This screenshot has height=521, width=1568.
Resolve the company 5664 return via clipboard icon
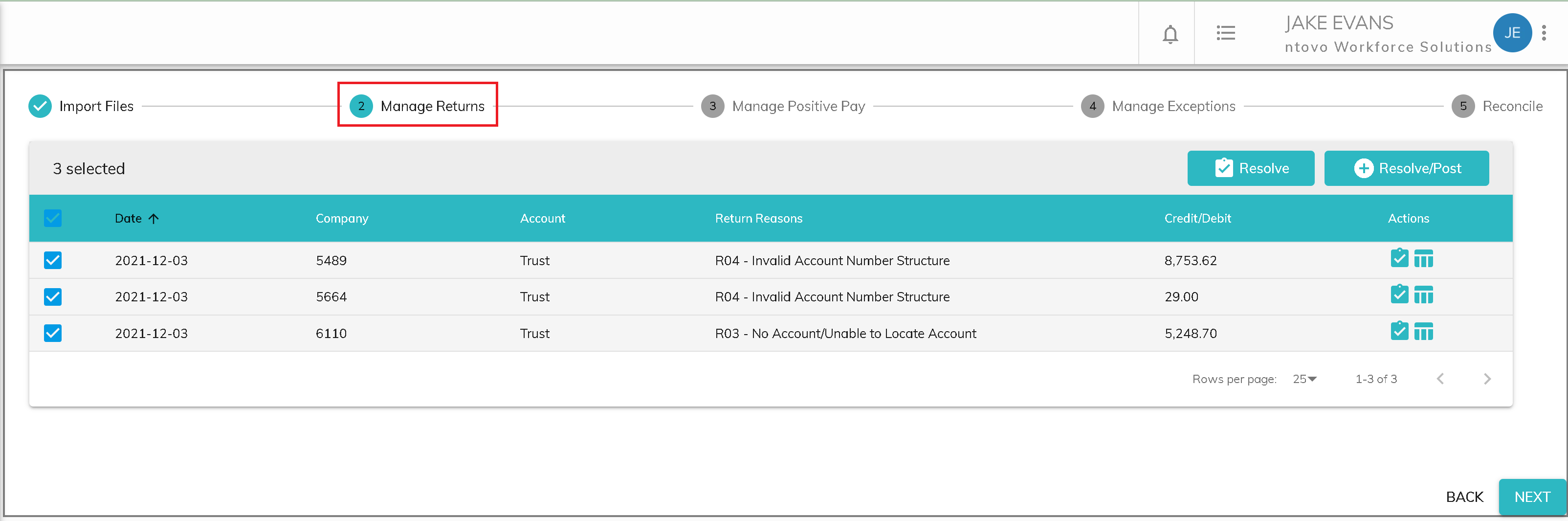1399,295
